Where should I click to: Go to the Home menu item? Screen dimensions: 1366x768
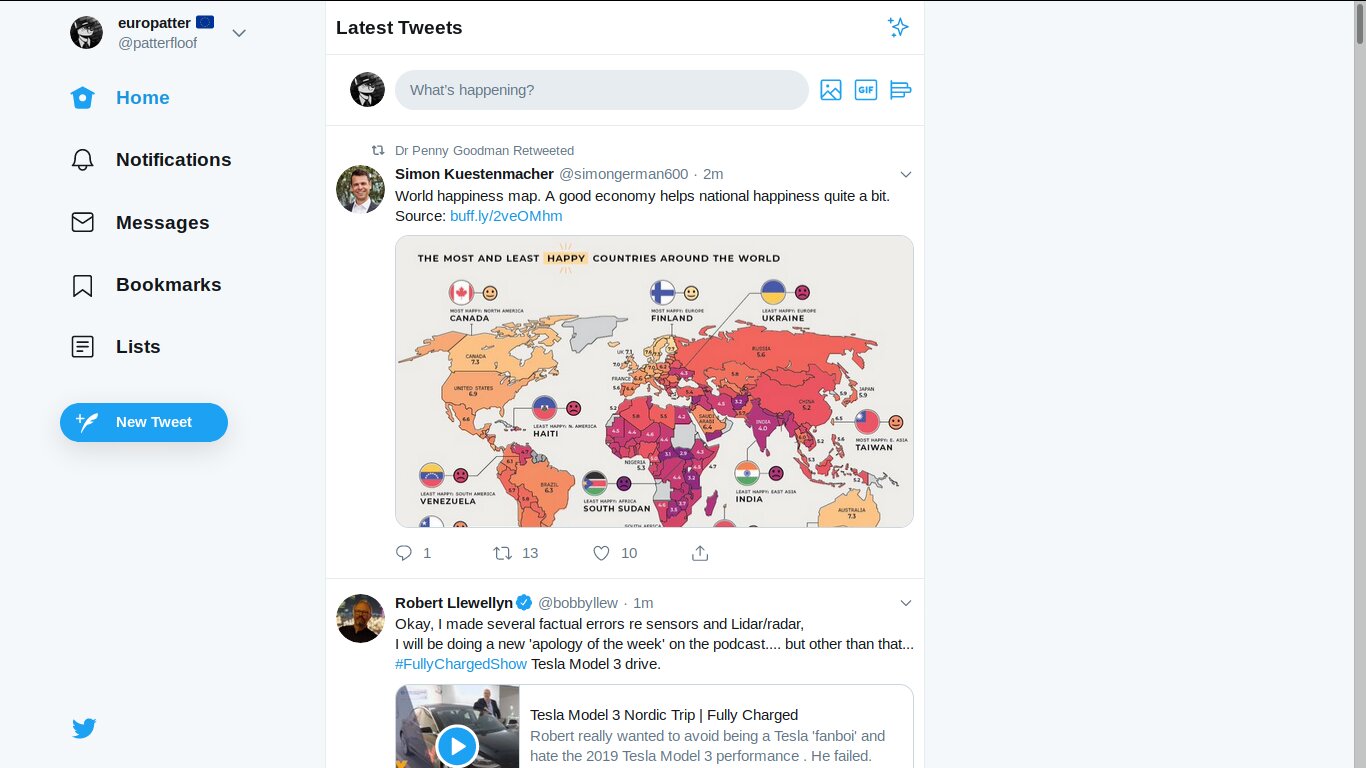tap(142, 98)
